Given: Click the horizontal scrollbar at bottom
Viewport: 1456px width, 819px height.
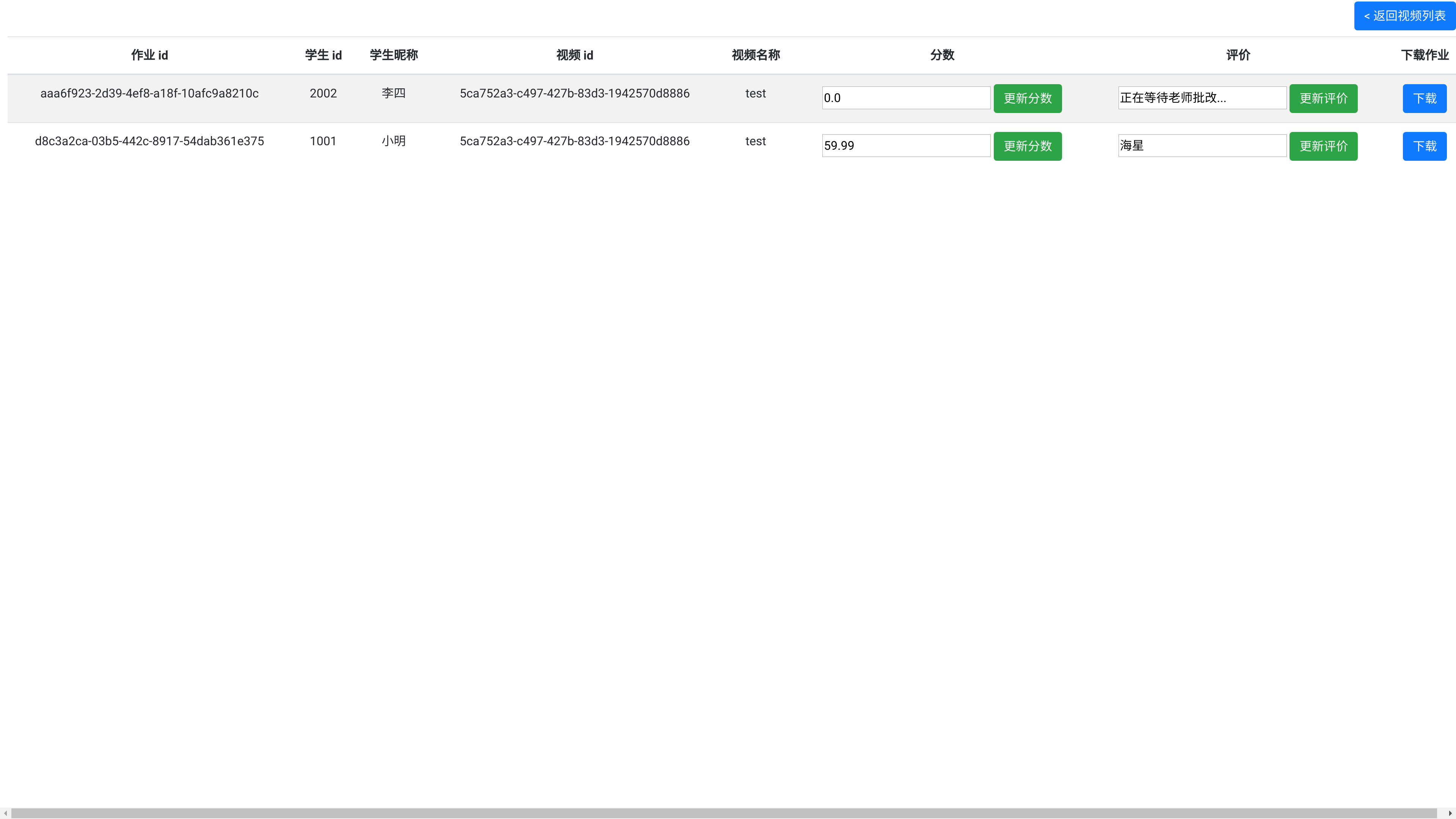Looking at the screenshot, I should [x=723, y=813].
